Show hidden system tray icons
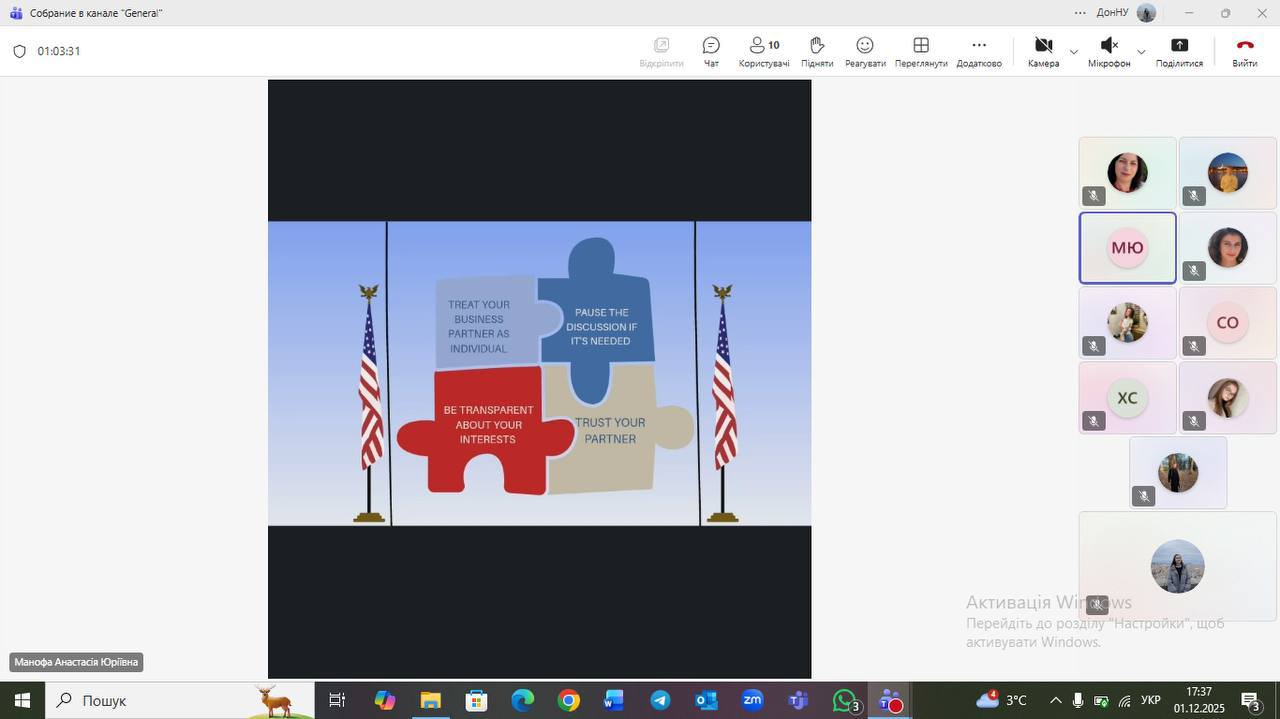The height and width of the screenshot is (719, 1280). [1055, 700]
